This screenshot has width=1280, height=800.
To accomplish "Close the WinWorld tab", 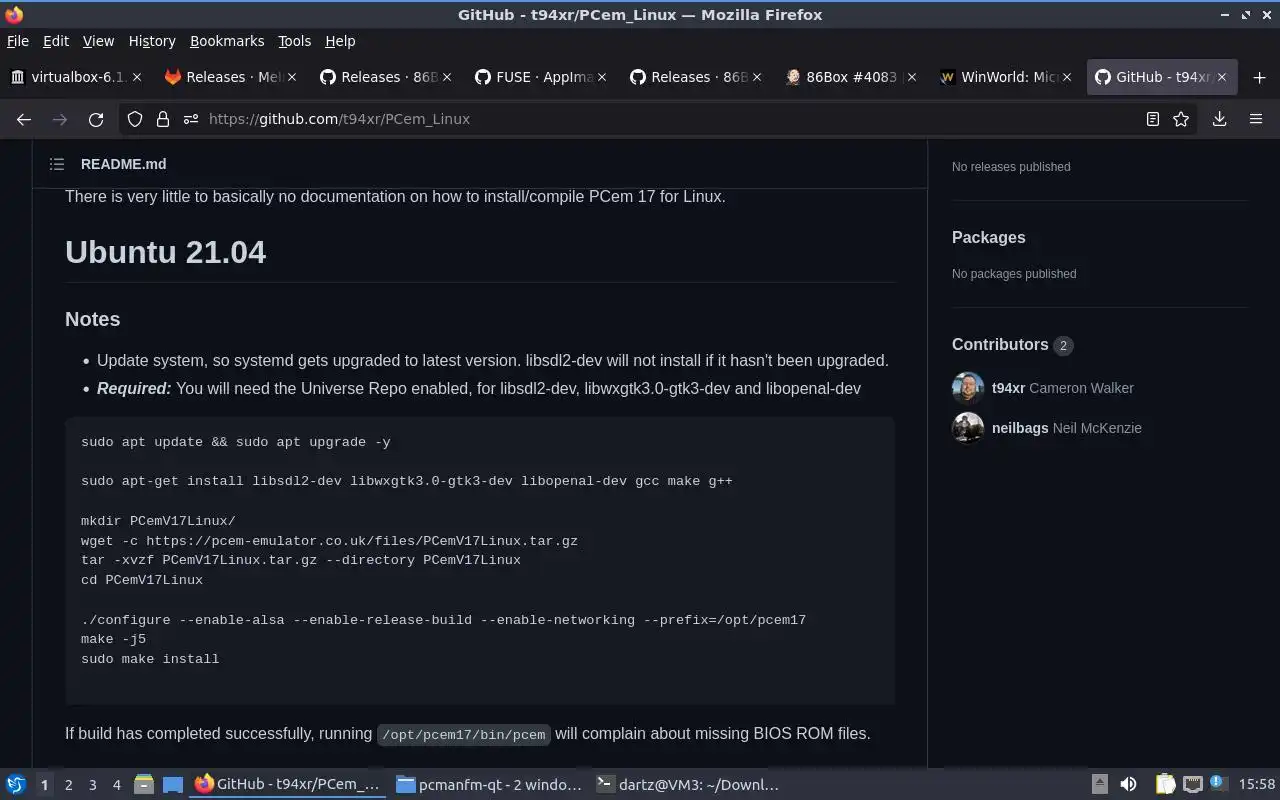I will click(1067, 77).
